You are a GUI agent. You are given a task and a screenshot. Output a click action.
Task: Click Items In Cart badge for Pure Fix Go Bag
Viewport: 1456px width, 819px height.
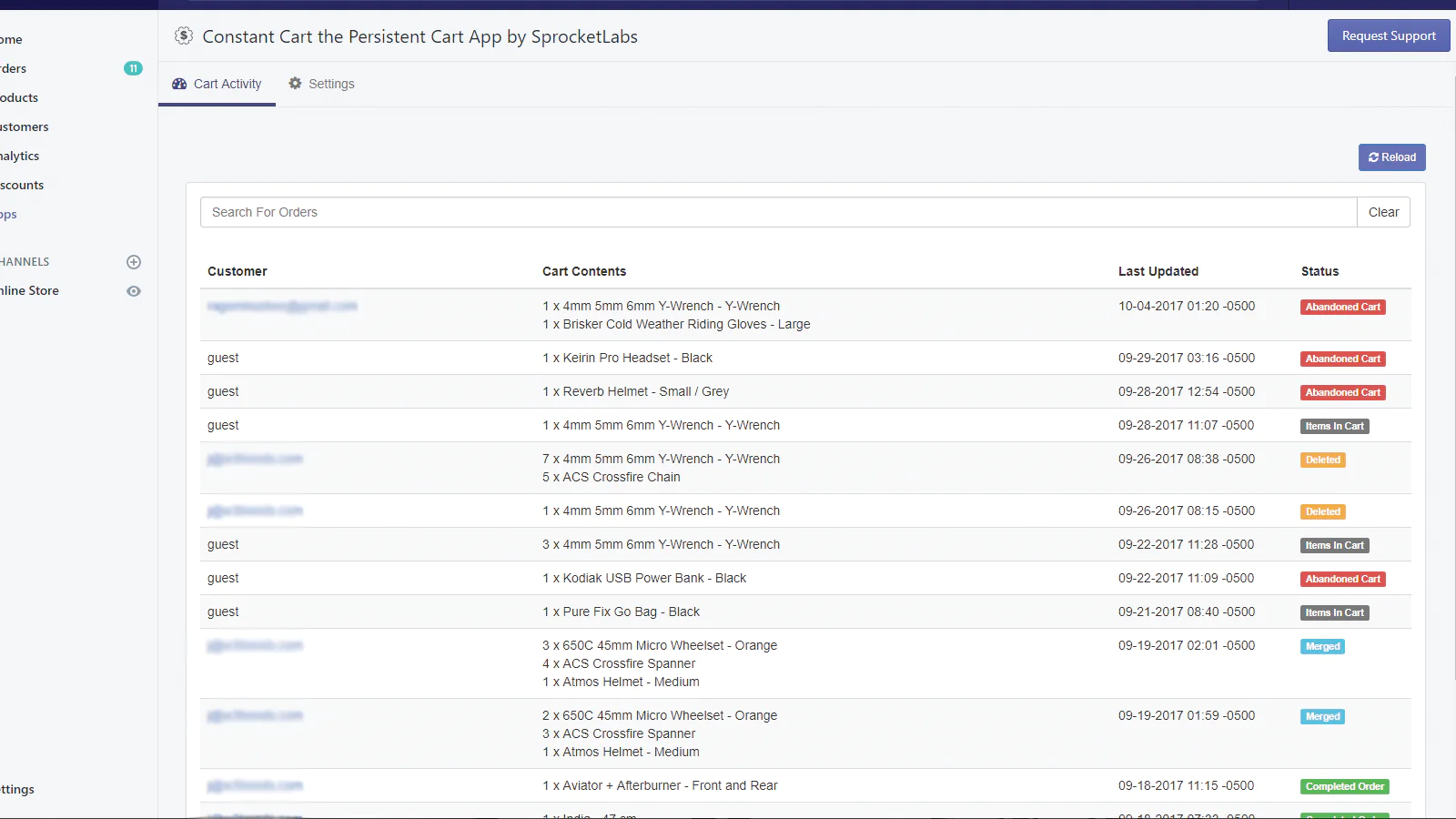[1334, 613]
